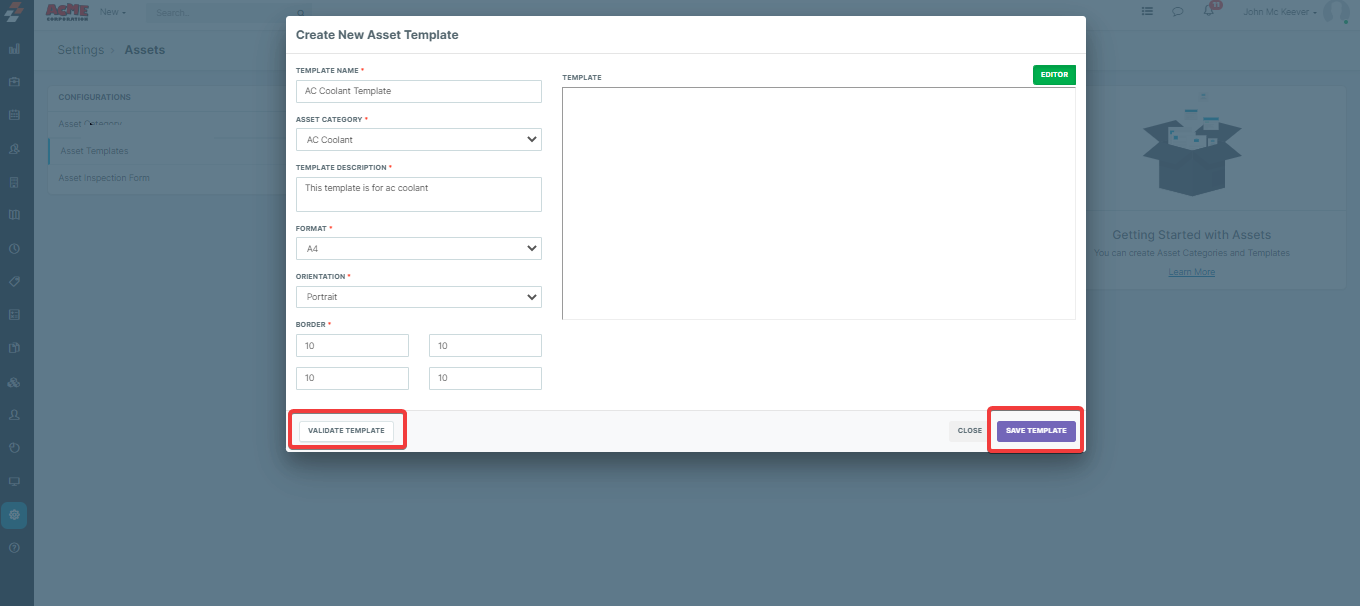Click the Save Template button
This screenshot has height=606, width=1360.
[x=1036, y=431]
